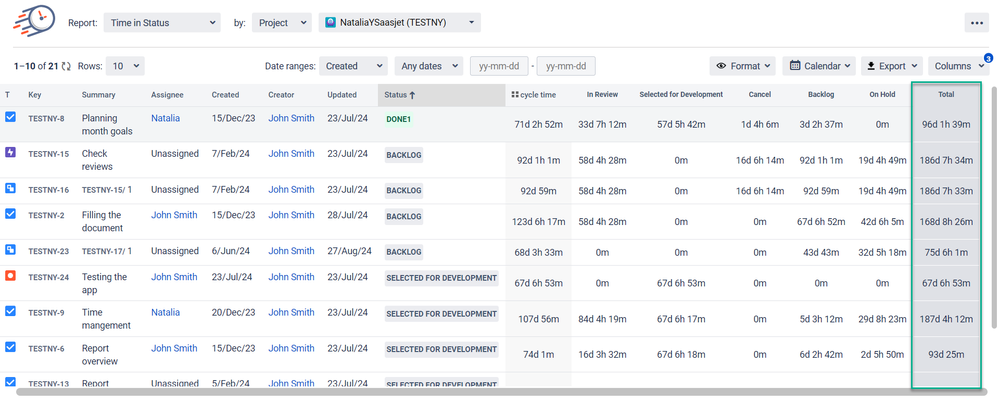Viewport: 999px width, 399px height.
Task: Click the refresh icon next to 21
Action: (66, 66)
